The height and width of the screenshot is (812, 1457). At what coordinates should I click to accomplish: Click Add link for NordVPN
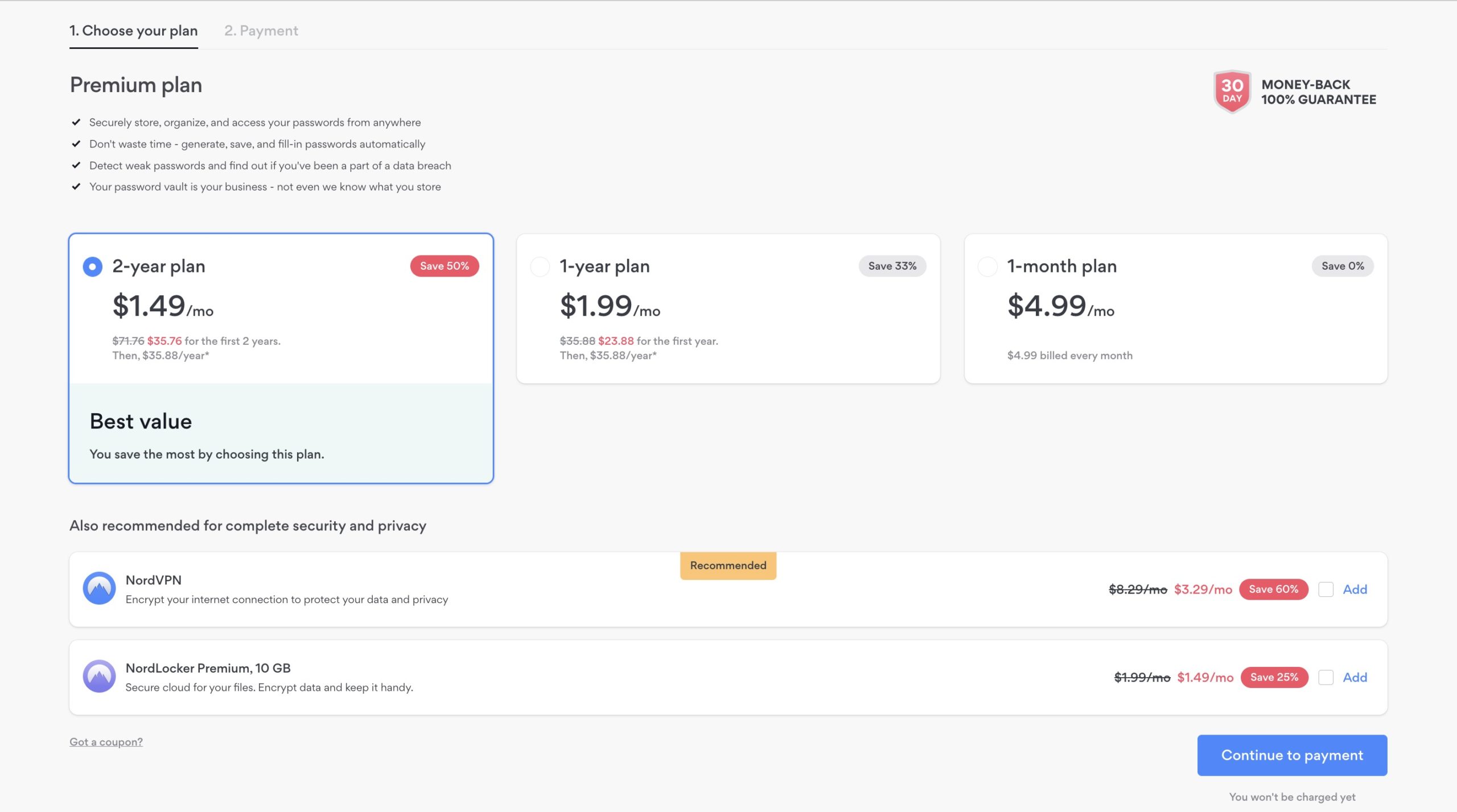pos(1355,590)
